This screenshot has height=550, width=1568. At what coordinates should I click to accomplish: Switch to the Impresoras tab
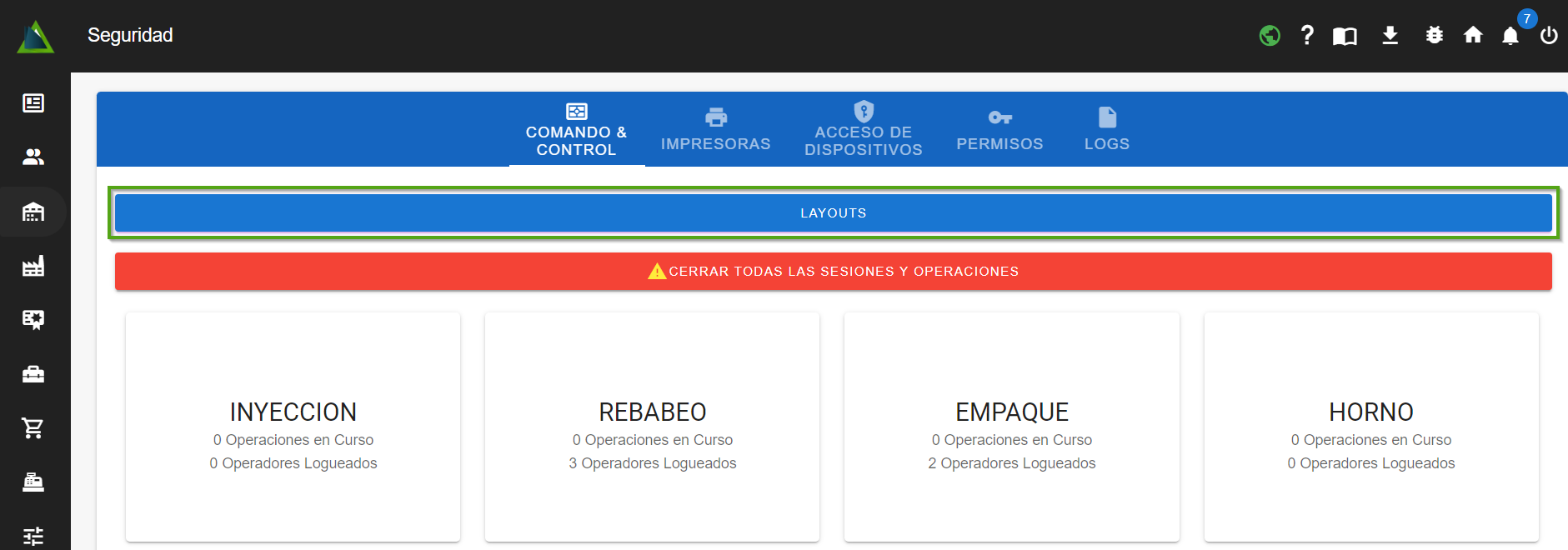pos(715,130)
